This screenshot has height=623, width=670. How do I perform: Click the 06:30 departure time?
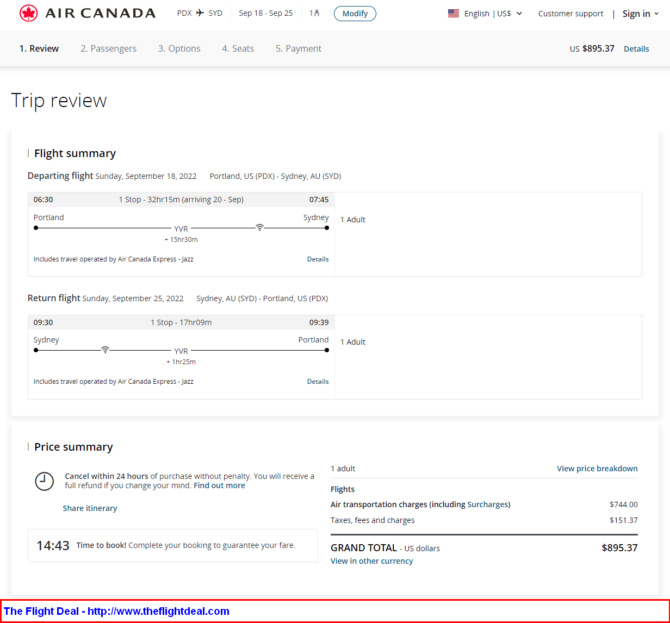[x=43, y=200]
